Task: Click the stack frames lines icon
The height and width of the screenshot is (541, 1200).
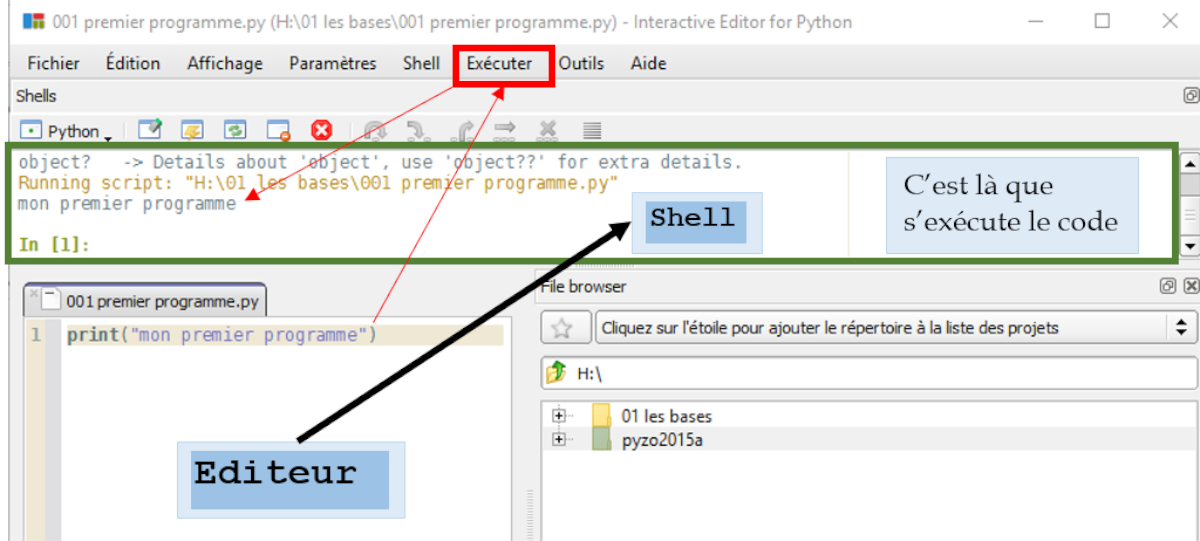Action: [x=592, y=130]
